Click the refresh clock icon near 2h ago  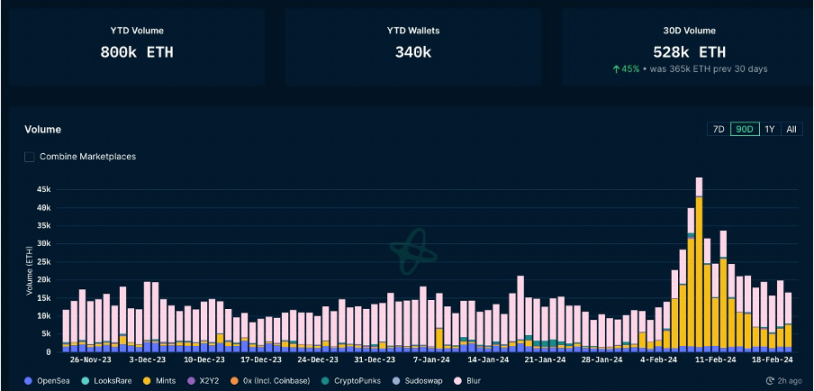[x=769, y=381]
